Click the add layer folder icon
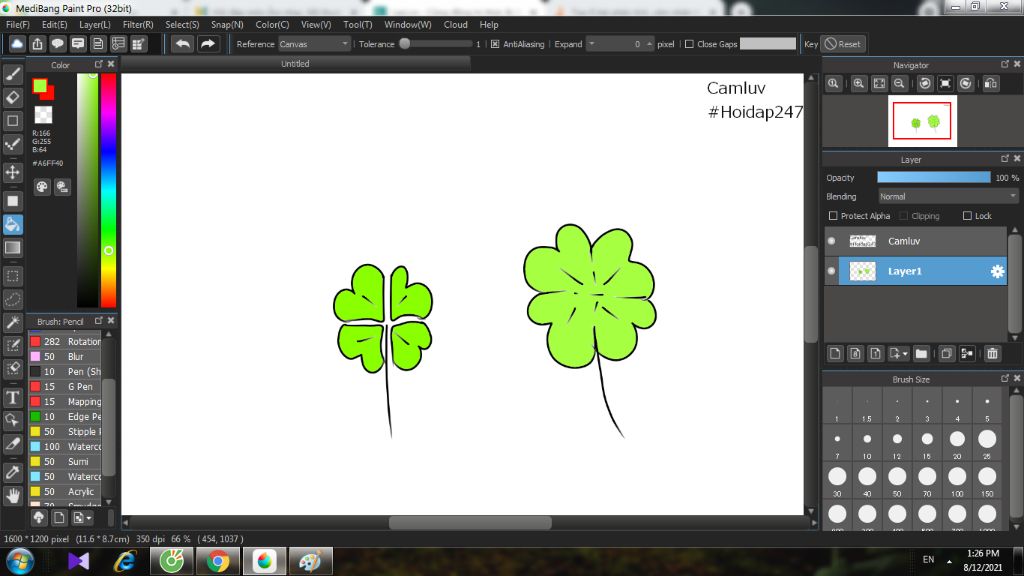Screen dimensions: 1024x576 coord(921,353)
